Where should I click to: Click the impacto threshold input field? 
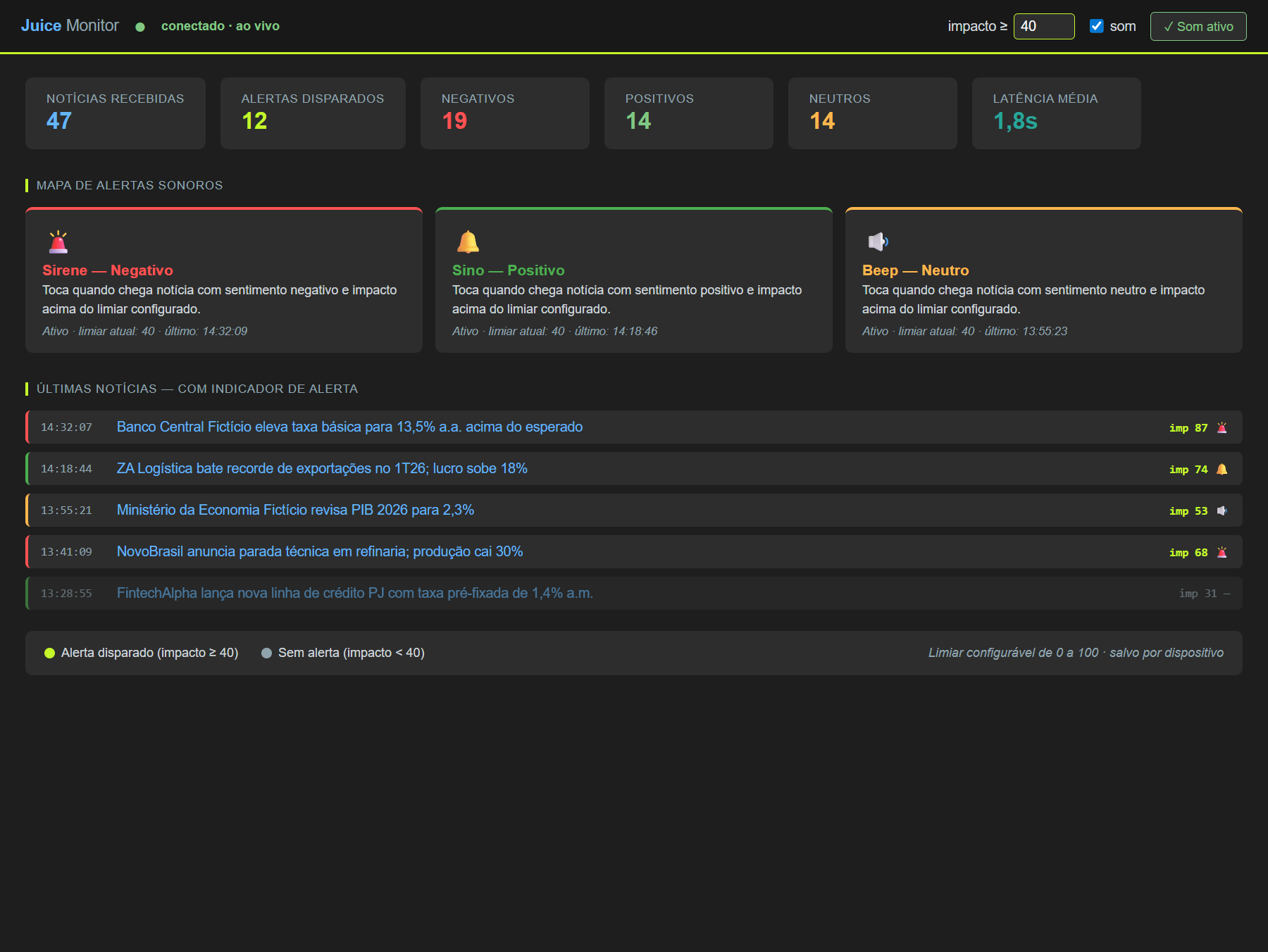[x=1044, y=26]
